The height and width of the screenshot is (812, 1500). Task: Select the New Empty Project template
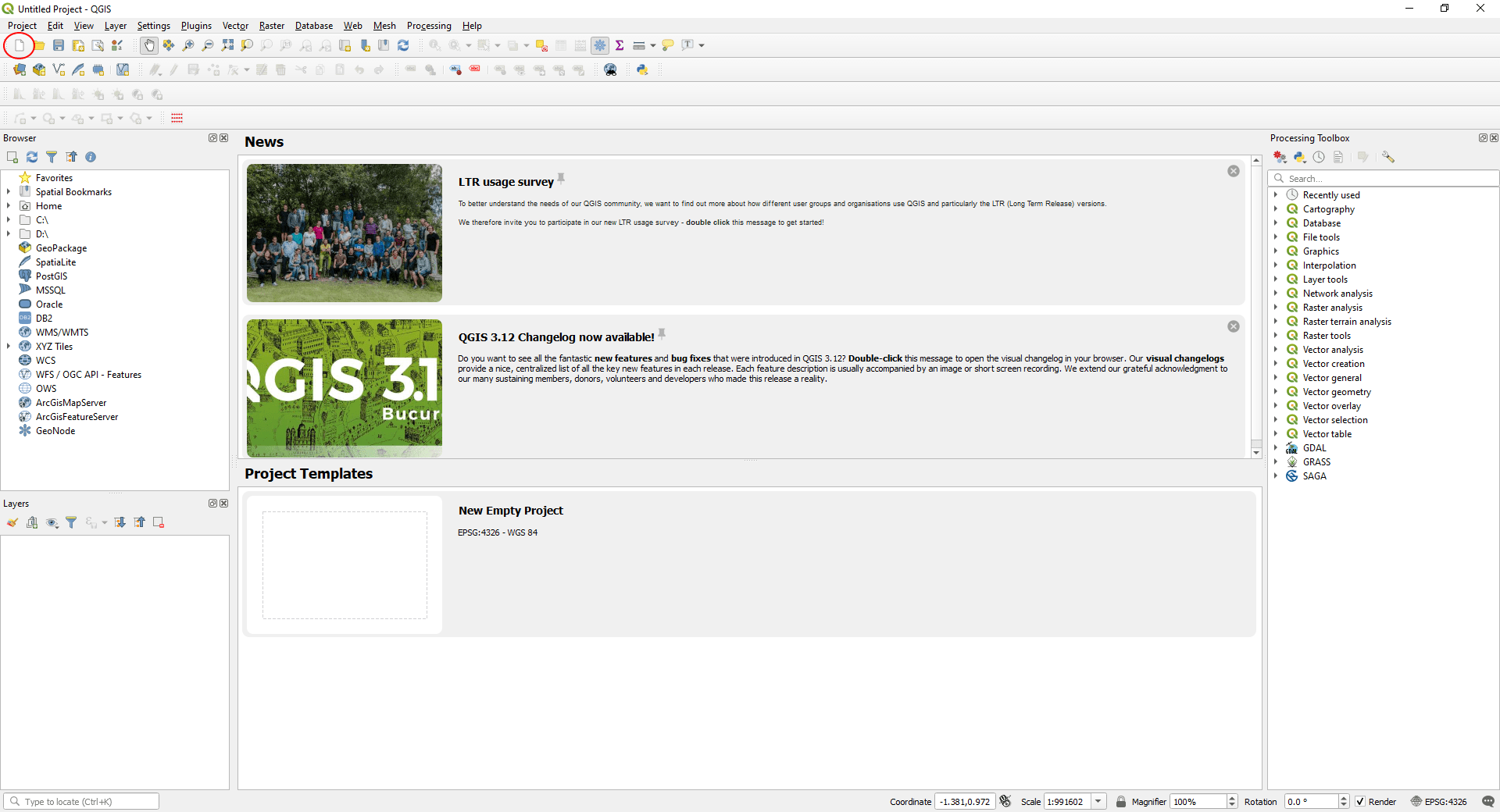pyautogui.click(x=750, y=564)
